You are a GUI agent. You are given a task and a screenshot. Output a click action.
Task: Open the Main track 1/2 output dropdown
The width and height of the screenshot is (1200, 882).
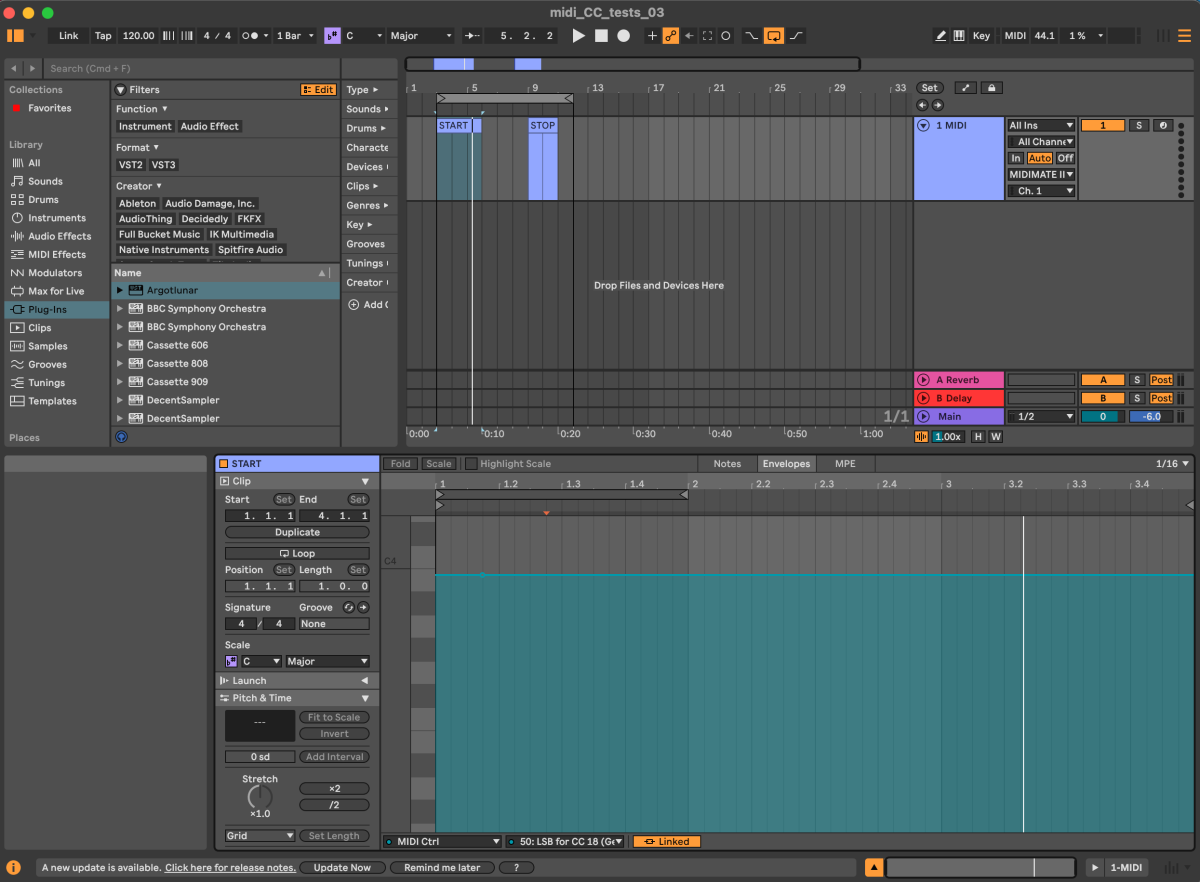tap(1041, 416)
